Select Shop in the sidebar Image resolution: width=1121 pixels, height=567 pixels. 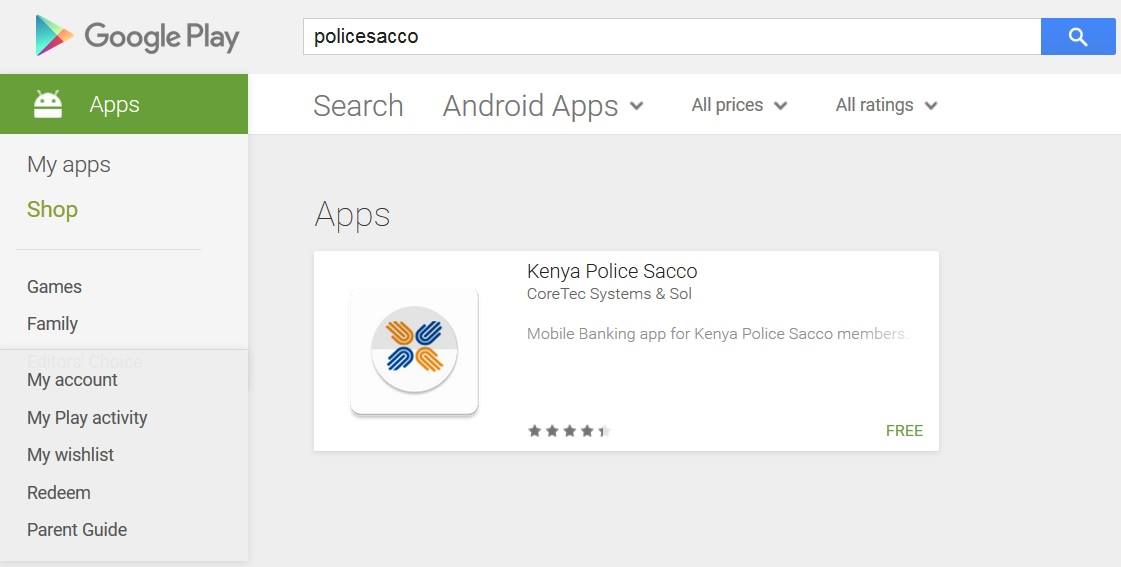(x=52, y=209)
